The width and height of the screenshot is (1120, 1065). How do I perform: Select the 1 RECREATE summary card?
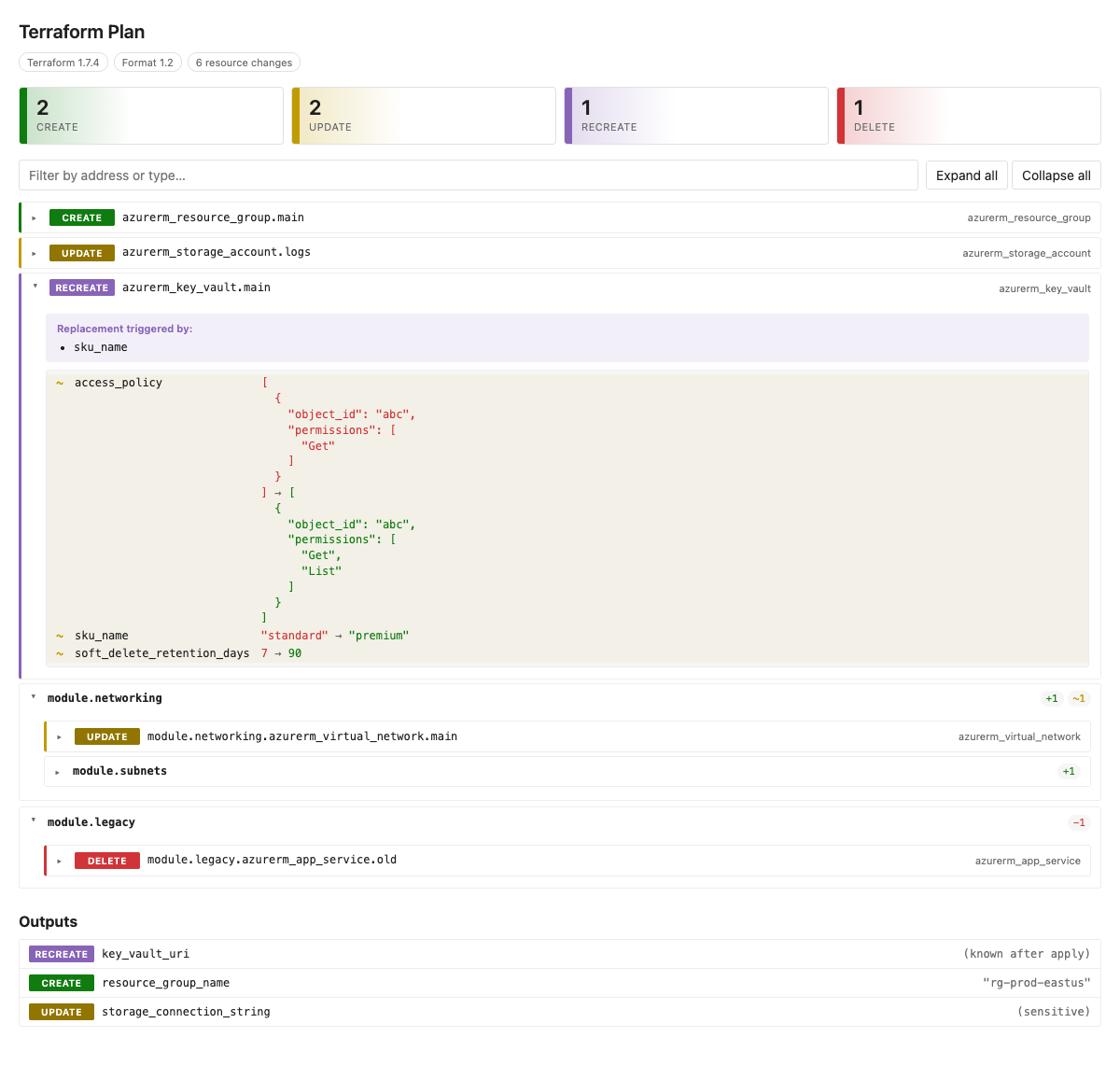point(696,116)
